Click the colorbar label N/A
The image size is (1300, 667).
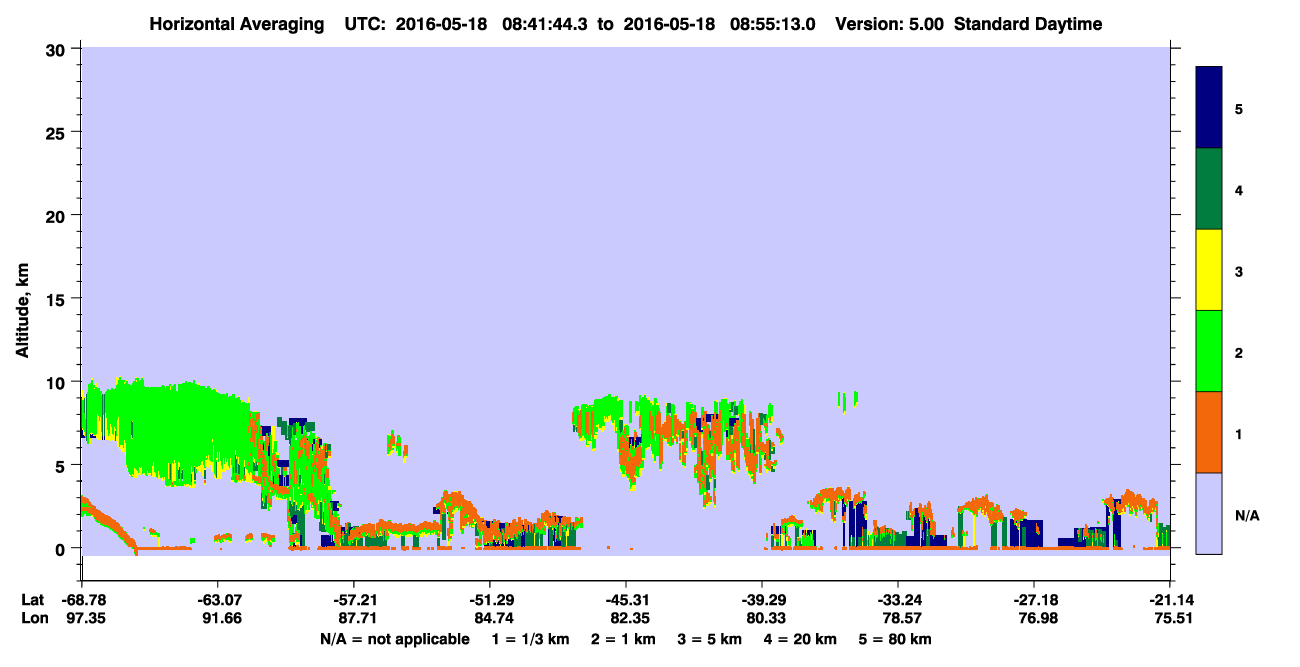tap(1246, 516)
